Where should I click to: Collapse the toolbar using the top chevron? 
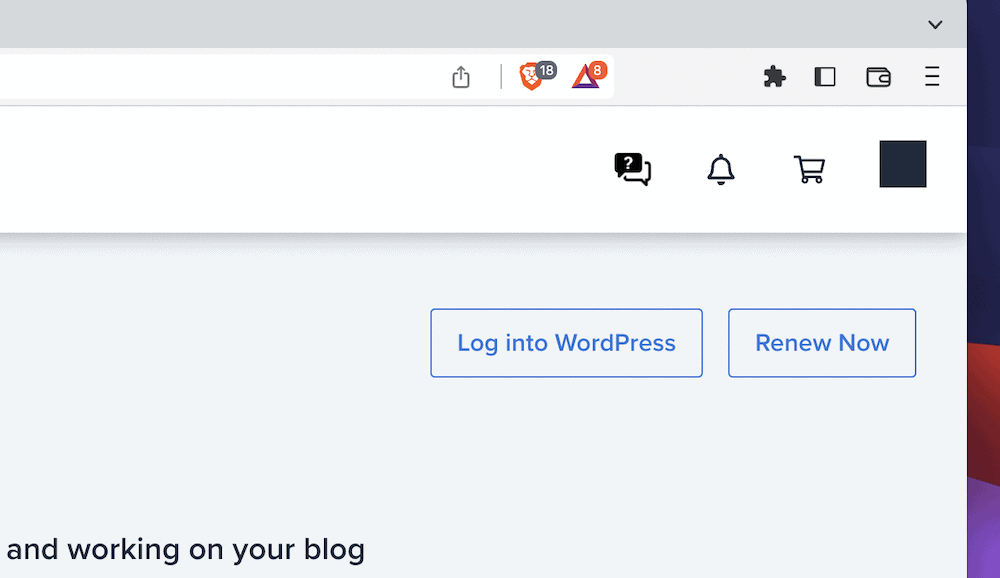(x=936, y=24)
